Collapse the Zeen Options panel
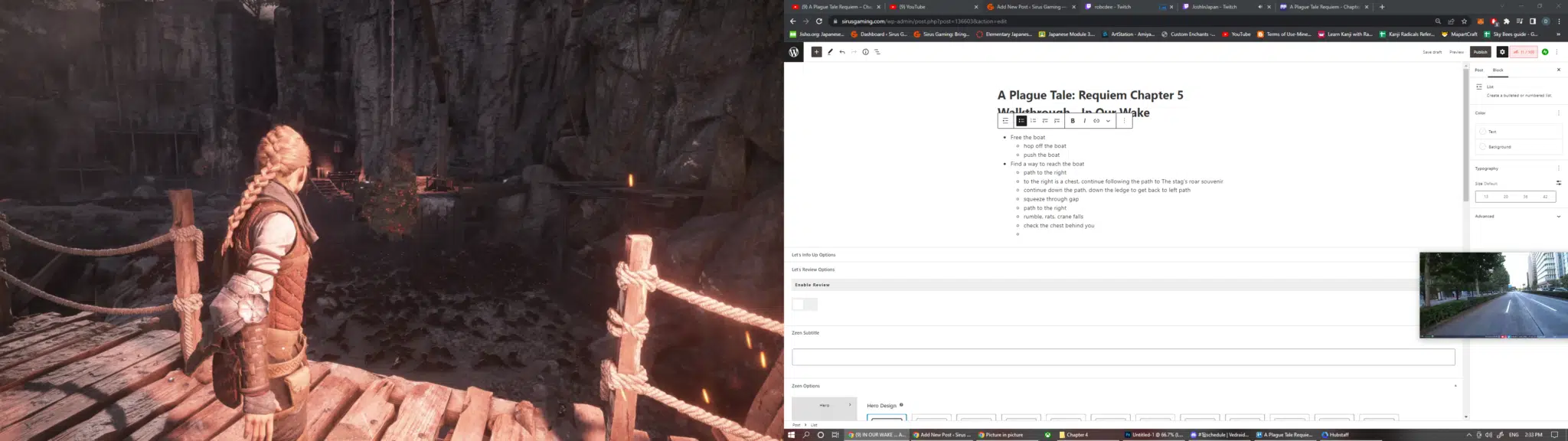1568x441 pixels. click(1455, 386)
